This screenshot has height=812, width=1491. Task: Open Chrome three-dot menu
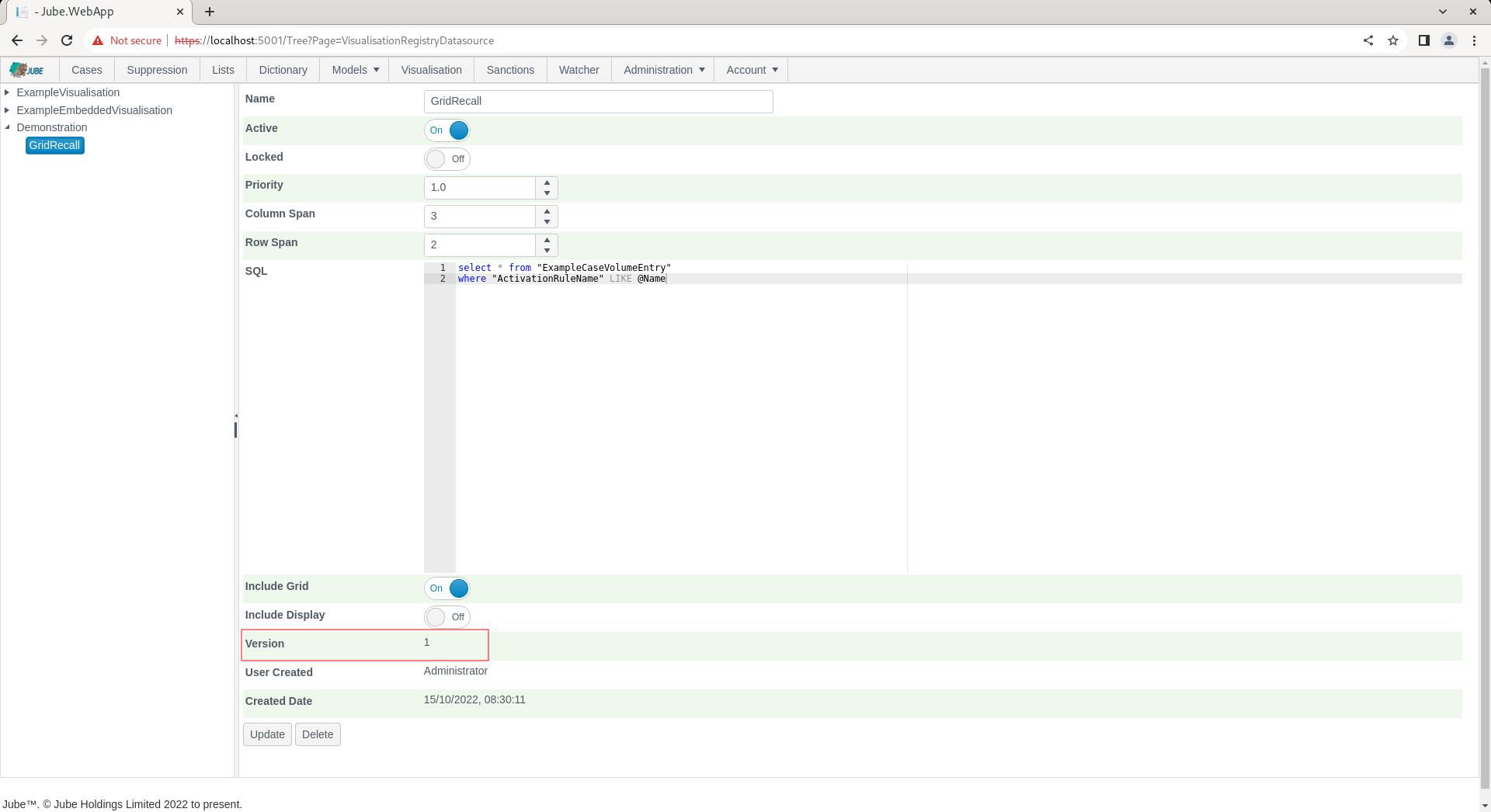pyautogui.click(x=1474, y=40)
